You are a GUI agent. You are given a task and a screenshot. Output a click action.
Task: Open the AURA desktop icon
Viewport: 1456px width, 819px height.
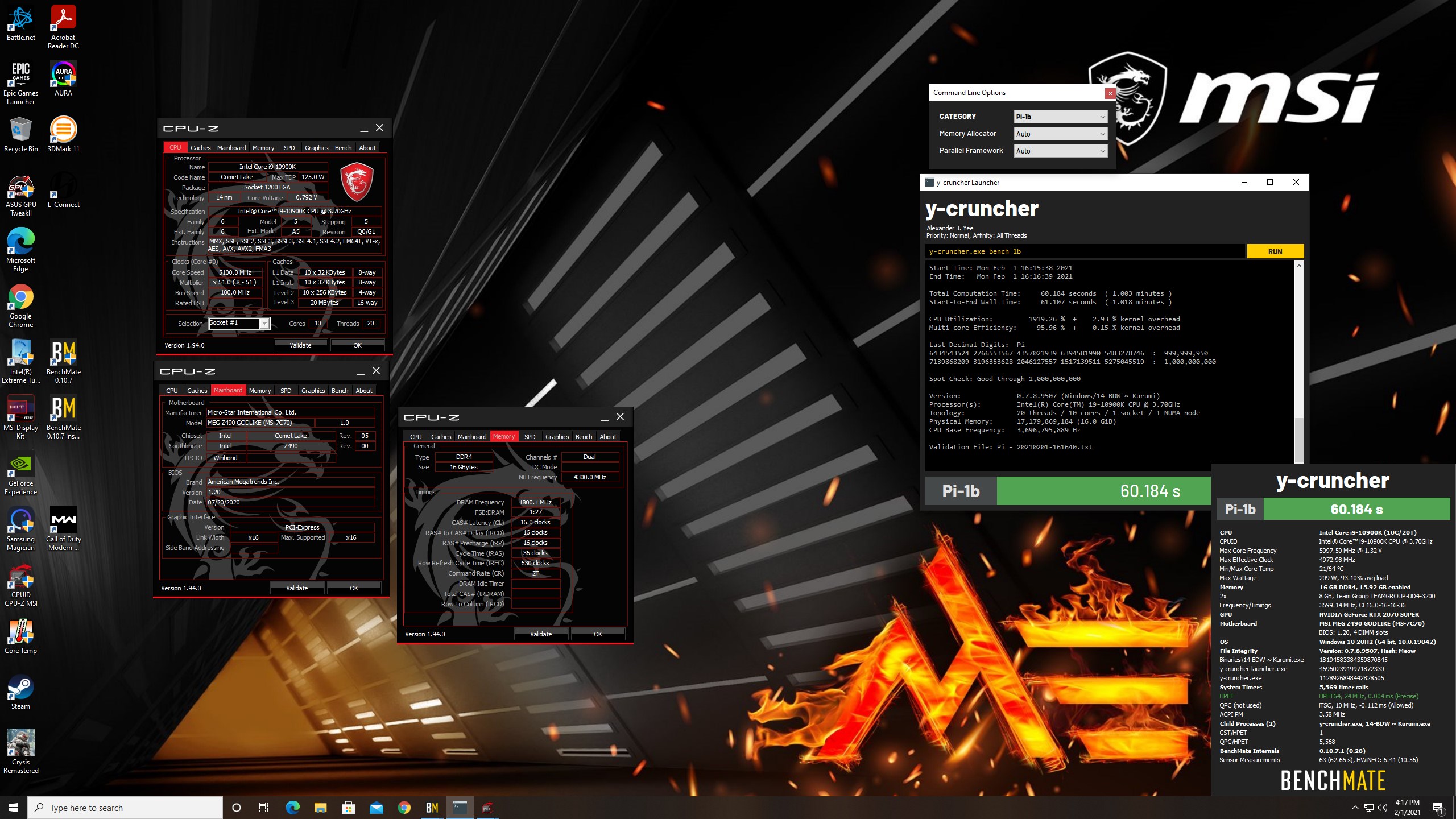pyautogui.click(x=63, y=78)
